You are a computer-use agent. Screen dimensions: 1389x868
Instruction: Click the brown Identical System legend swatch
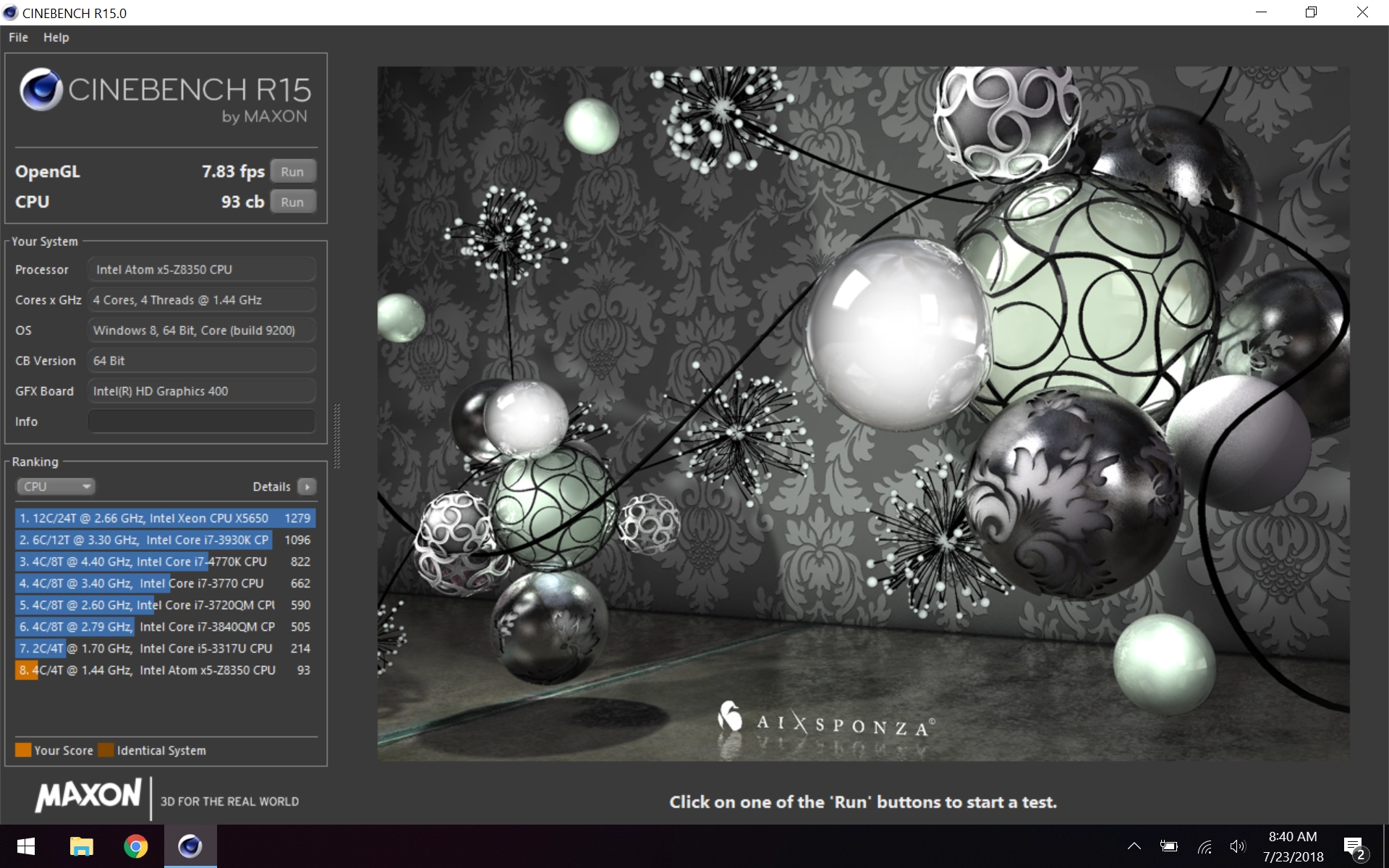coord(106,749)
